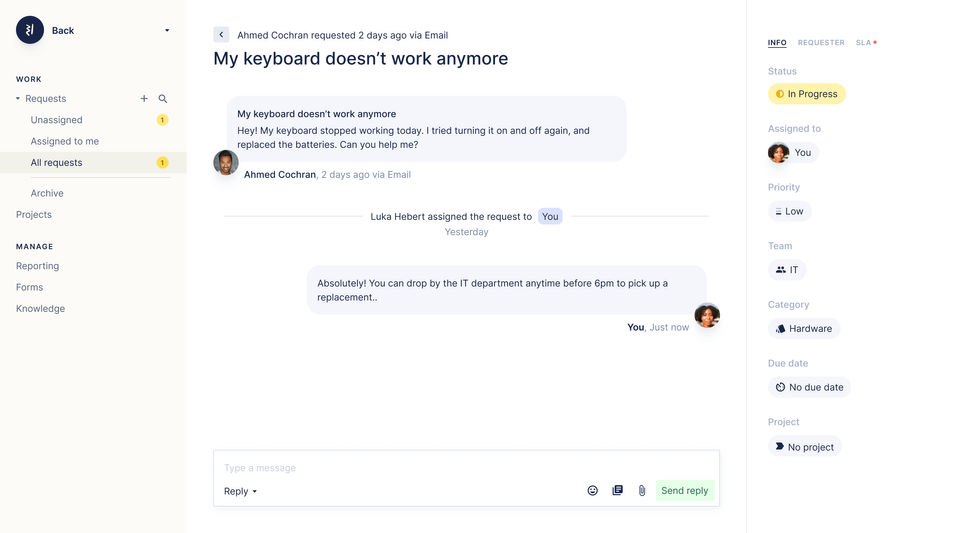
Task: Open saved replies library icon
Action: (x=617, y=491)
